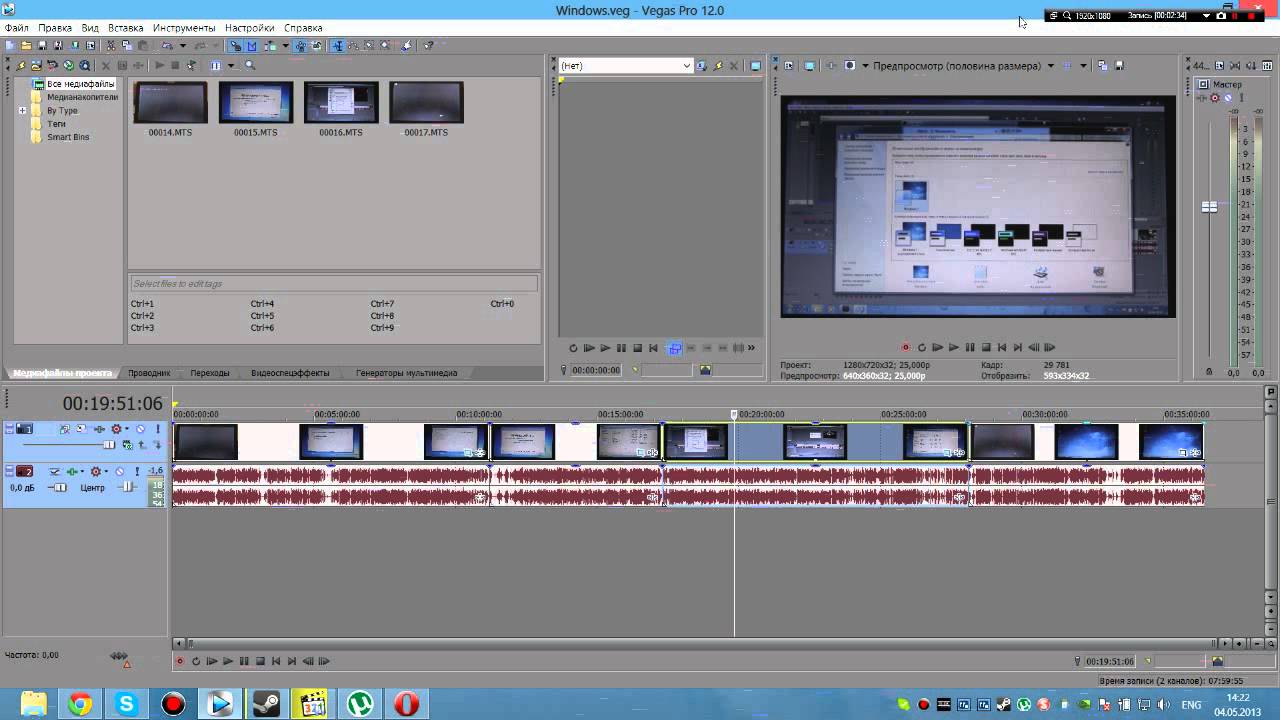Open uTorrent from the taskbar
Viewport: 1280px width, 720px height.
[x=360, y=704]
